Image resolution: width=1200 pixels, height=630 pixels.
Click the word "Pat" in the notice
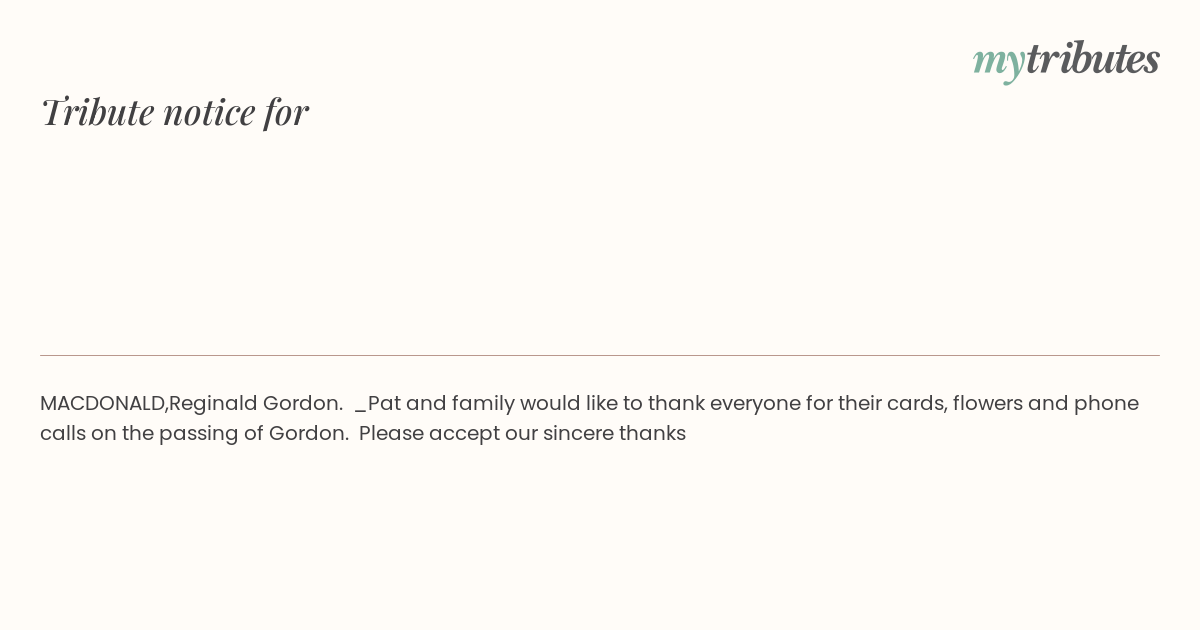point(384,404)
